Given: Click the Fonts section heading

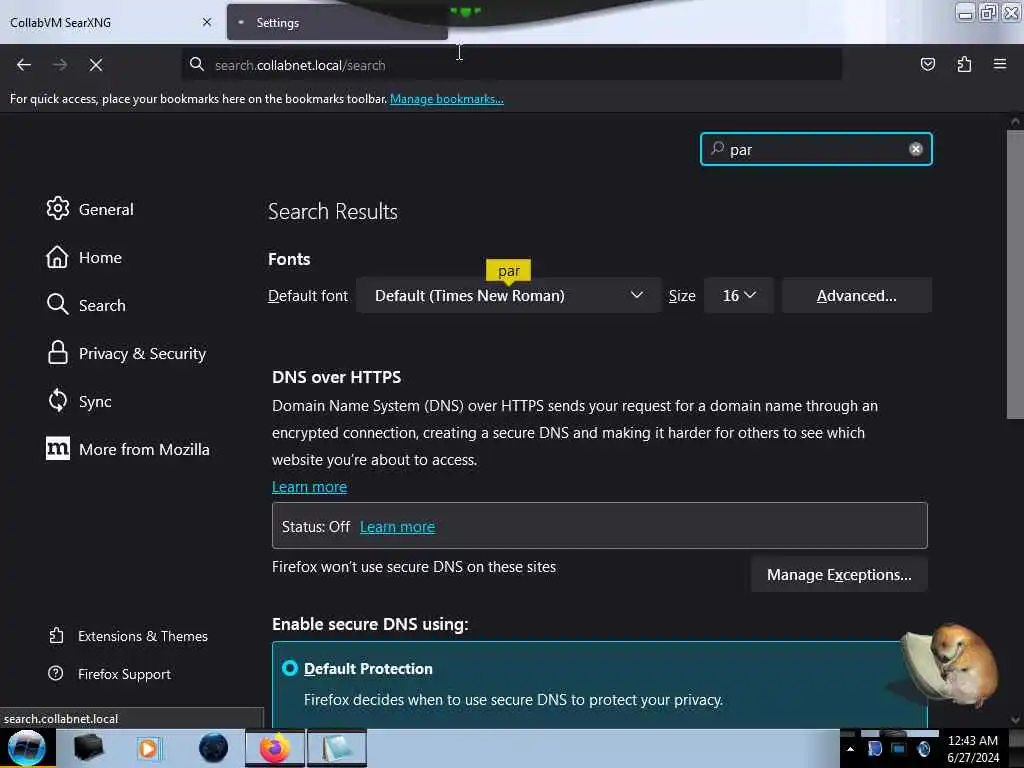Looking at the screenshot, I should (289, 259).
